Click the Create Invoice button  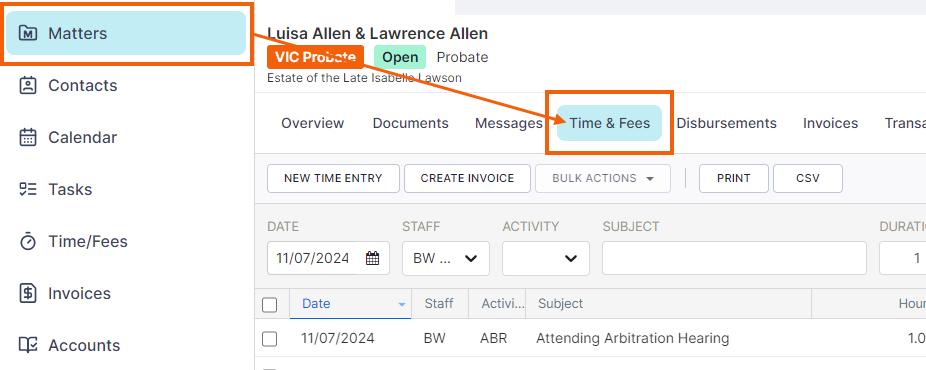tap(467, 178)
